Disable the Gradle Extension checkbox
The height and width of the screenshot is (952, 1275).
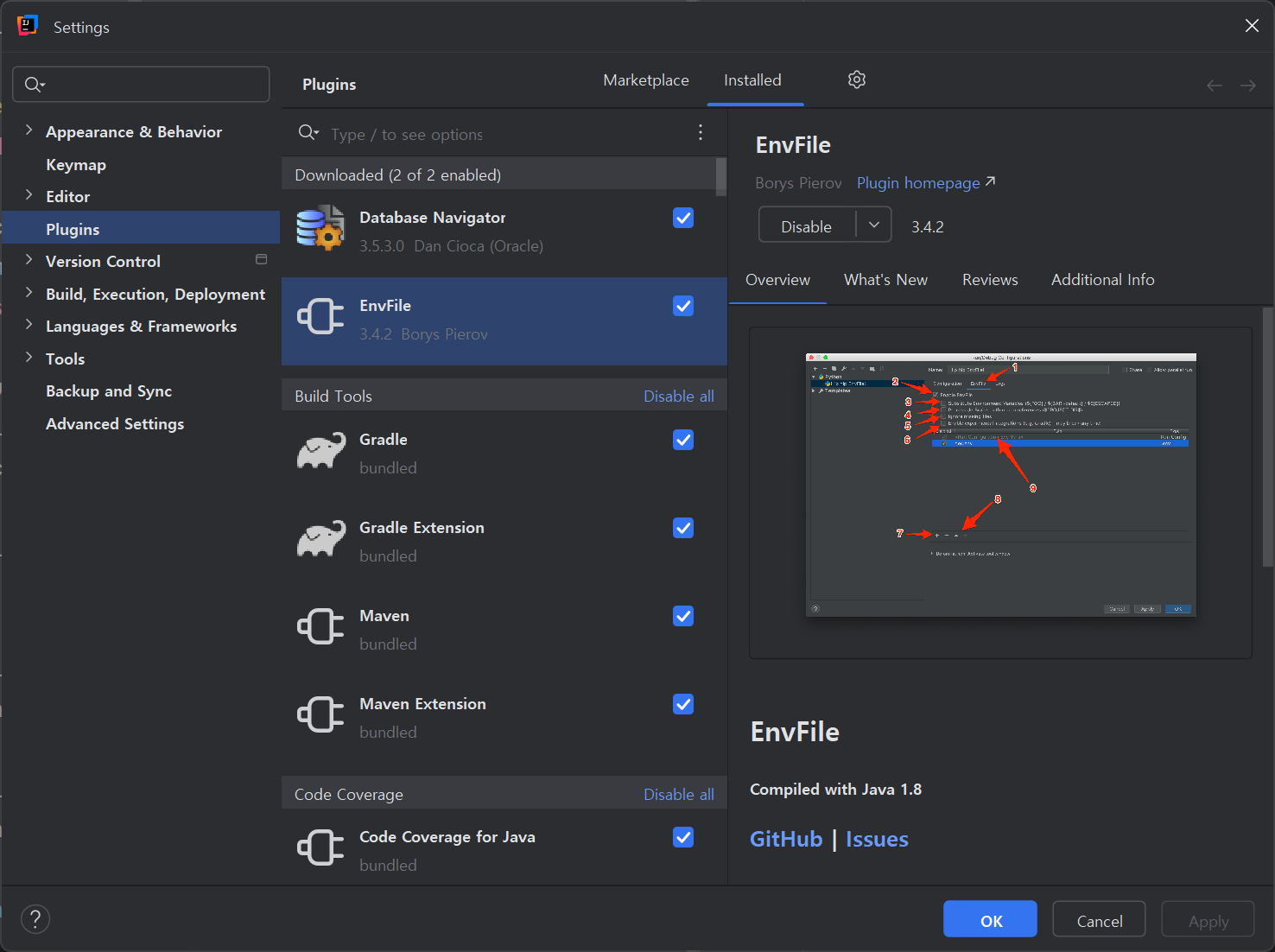click(x=683, y=528)
